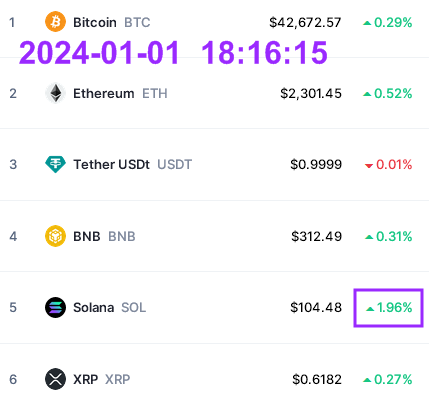The width and height of the screenshot is (429, 401).
Task: Select the Tether USDt name
Action: pos(111,165)
